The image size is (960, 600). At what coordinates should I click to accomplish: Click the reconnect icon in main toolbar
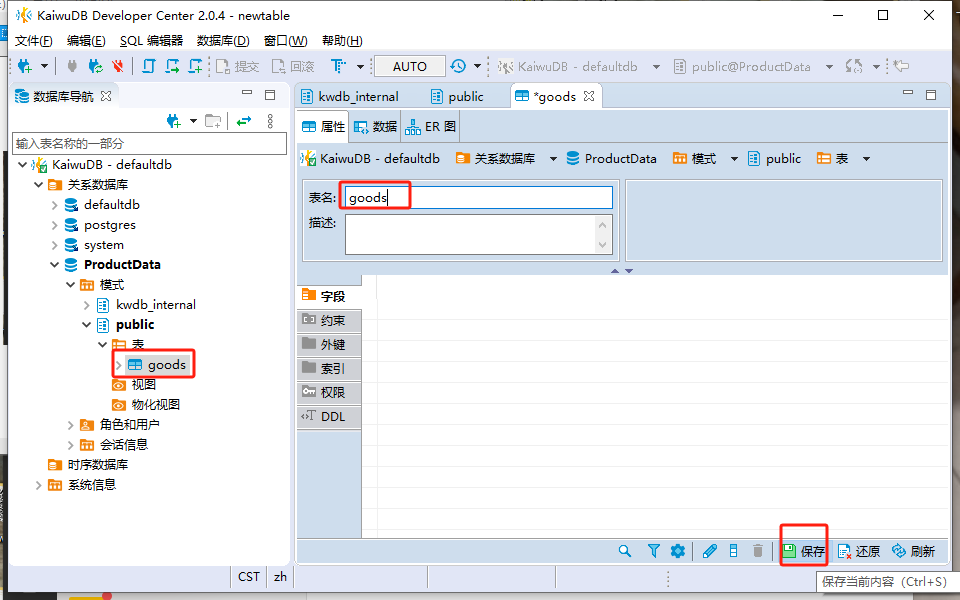pos(96,66)
